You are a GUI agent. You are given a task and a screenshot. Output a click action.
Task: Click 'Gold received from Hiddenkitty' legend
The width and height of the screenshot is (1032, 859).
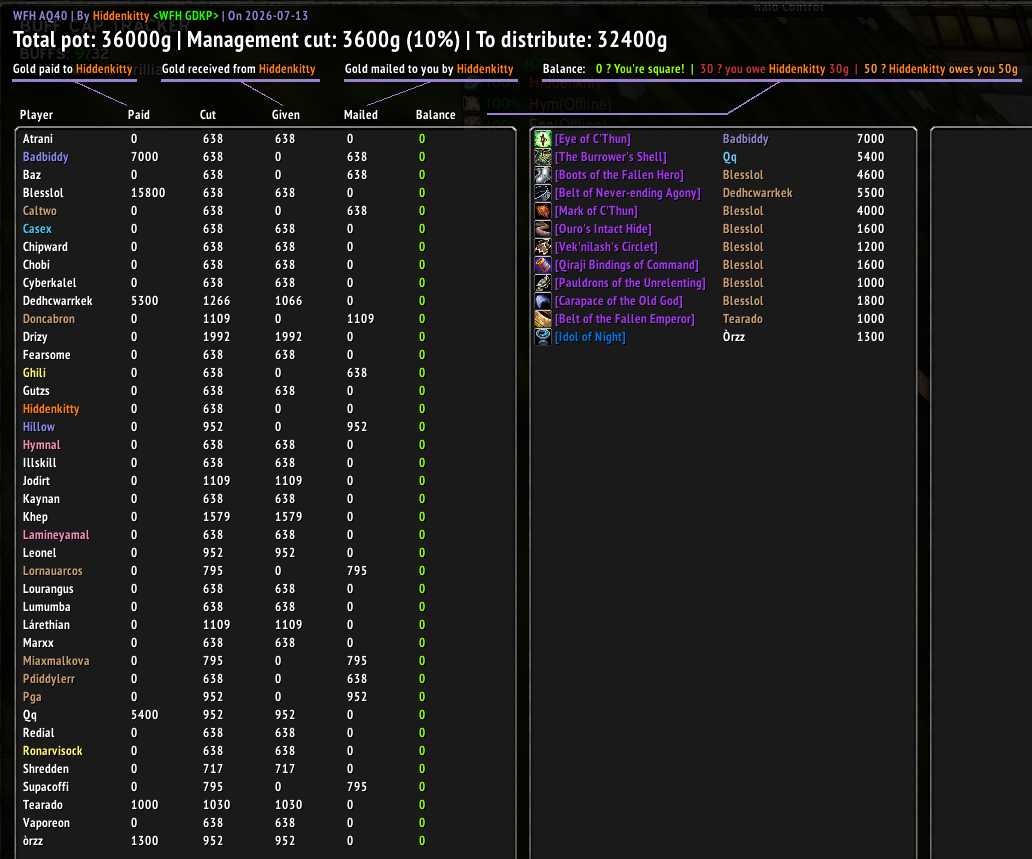pos(239,69)
